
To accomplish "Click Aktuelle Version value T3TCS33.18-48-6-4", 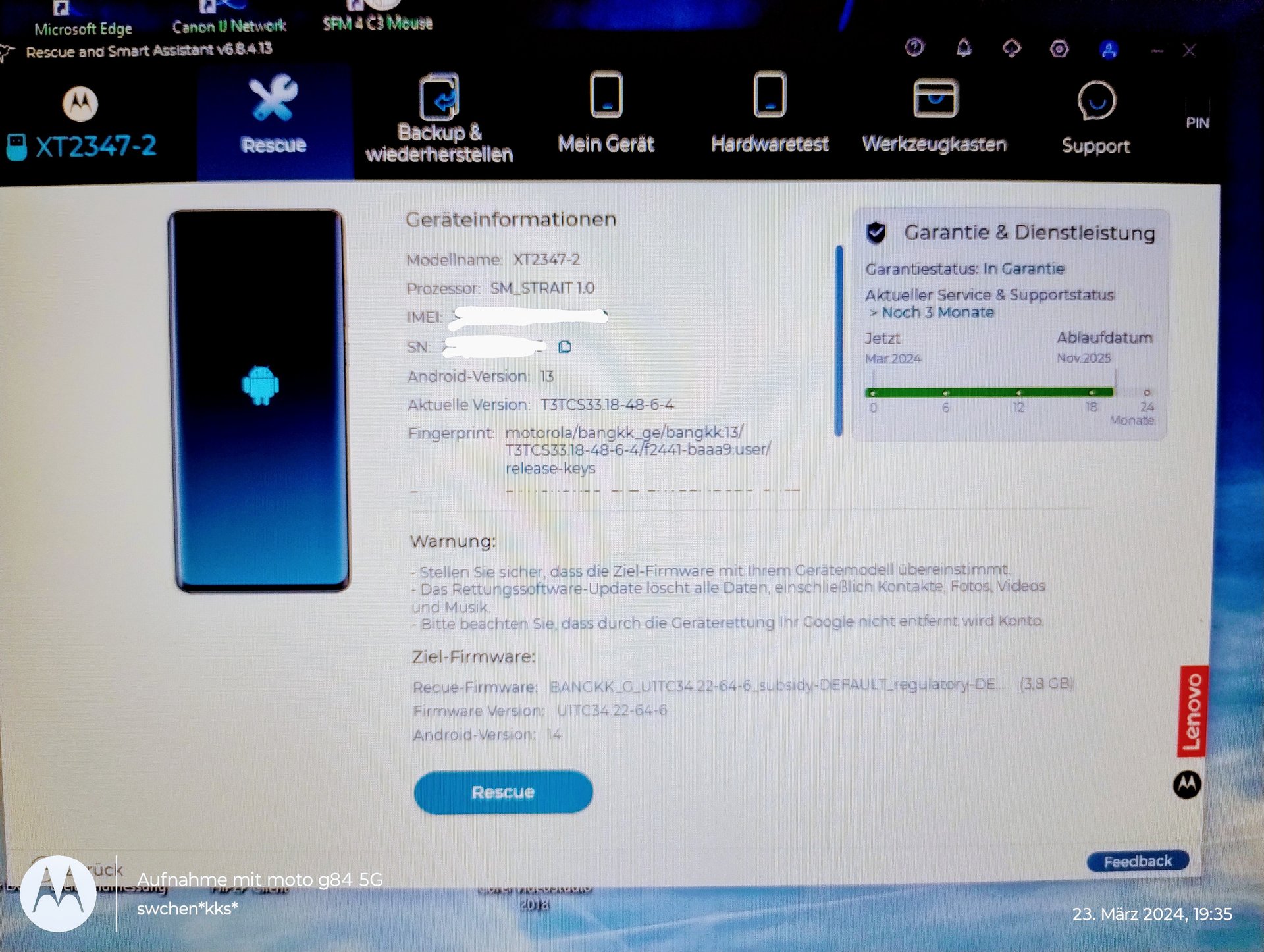I will 607,404.
